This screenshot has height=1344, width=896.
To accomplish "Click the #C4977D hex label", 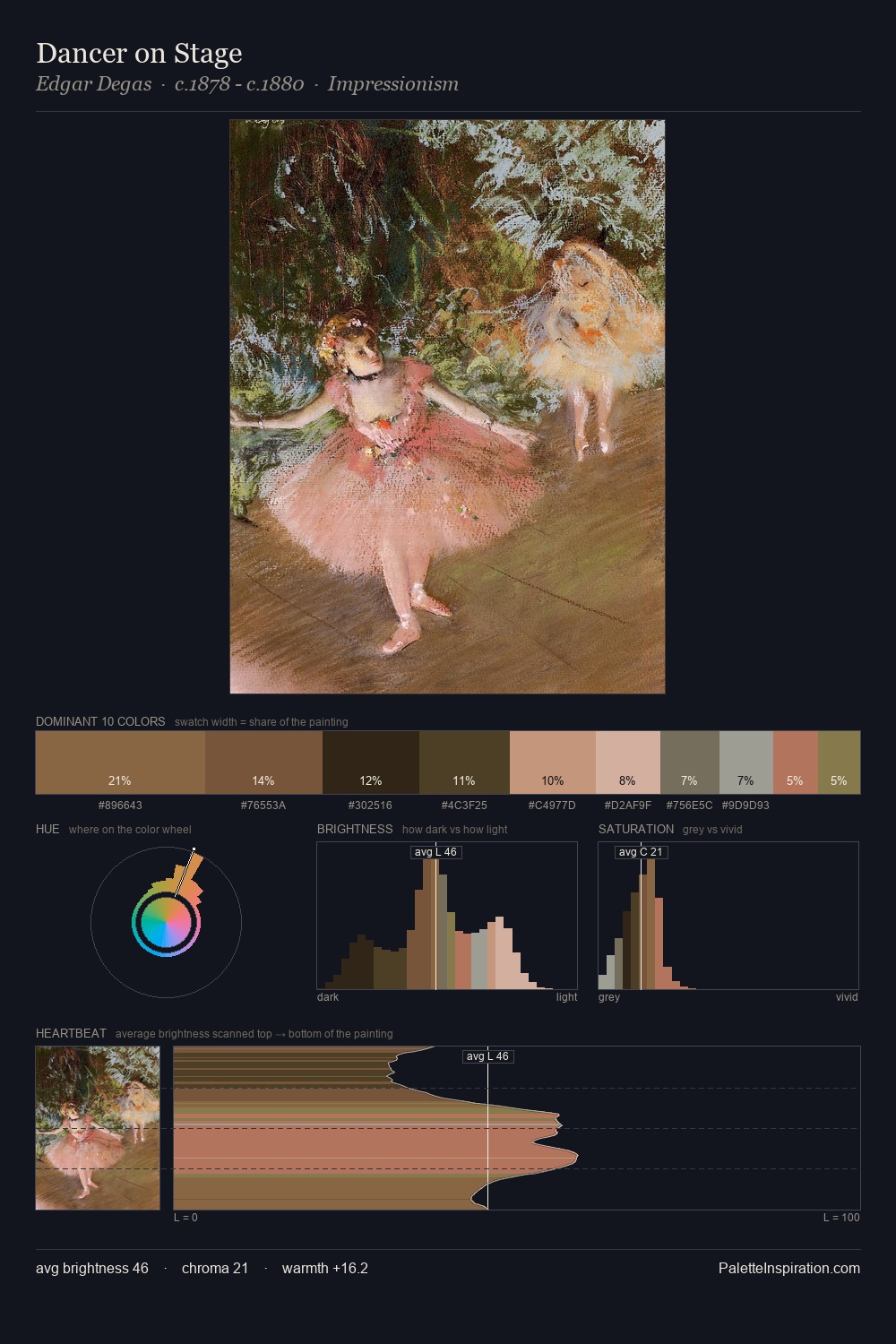I will pyautogui.click(x=552, y=806).
